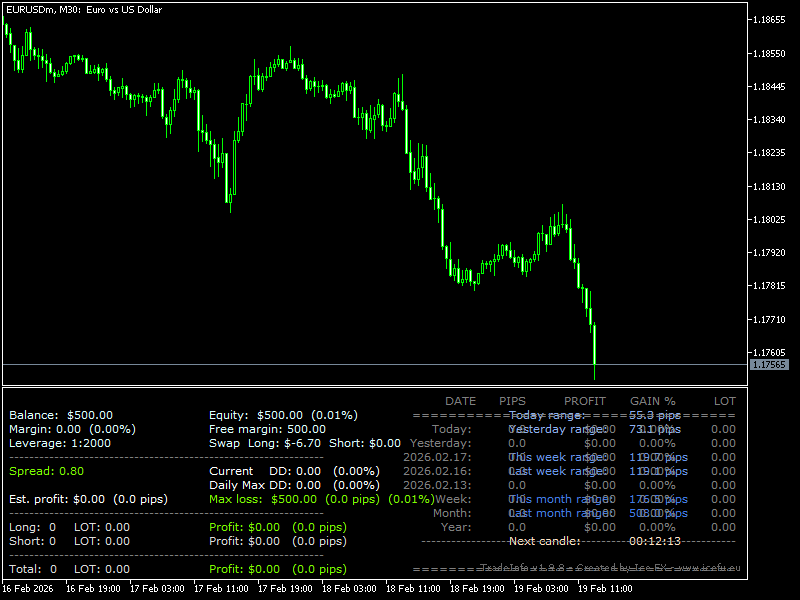
Task: Click the DATE column header
Action: pos(461,402)
